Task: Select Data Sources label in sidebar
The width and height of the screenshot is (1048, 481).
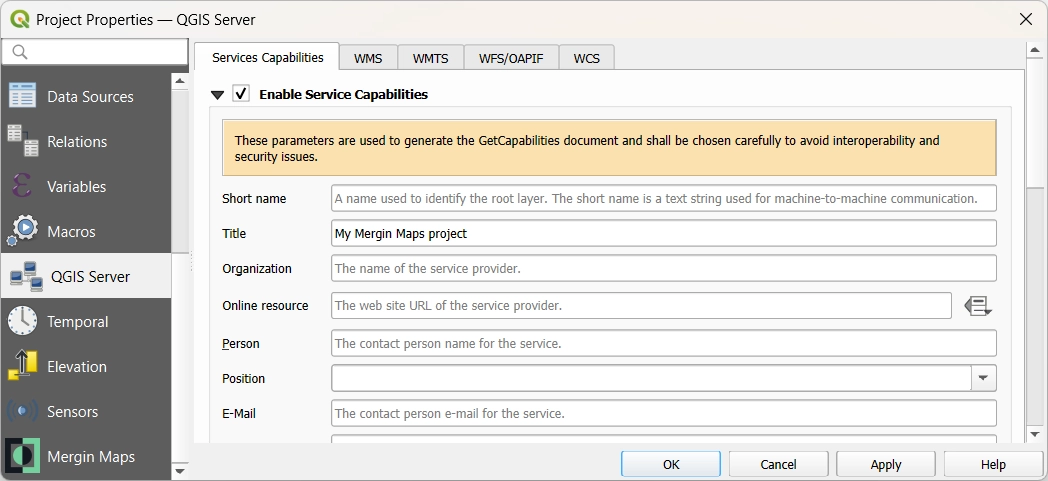Action: pos(90,97)
